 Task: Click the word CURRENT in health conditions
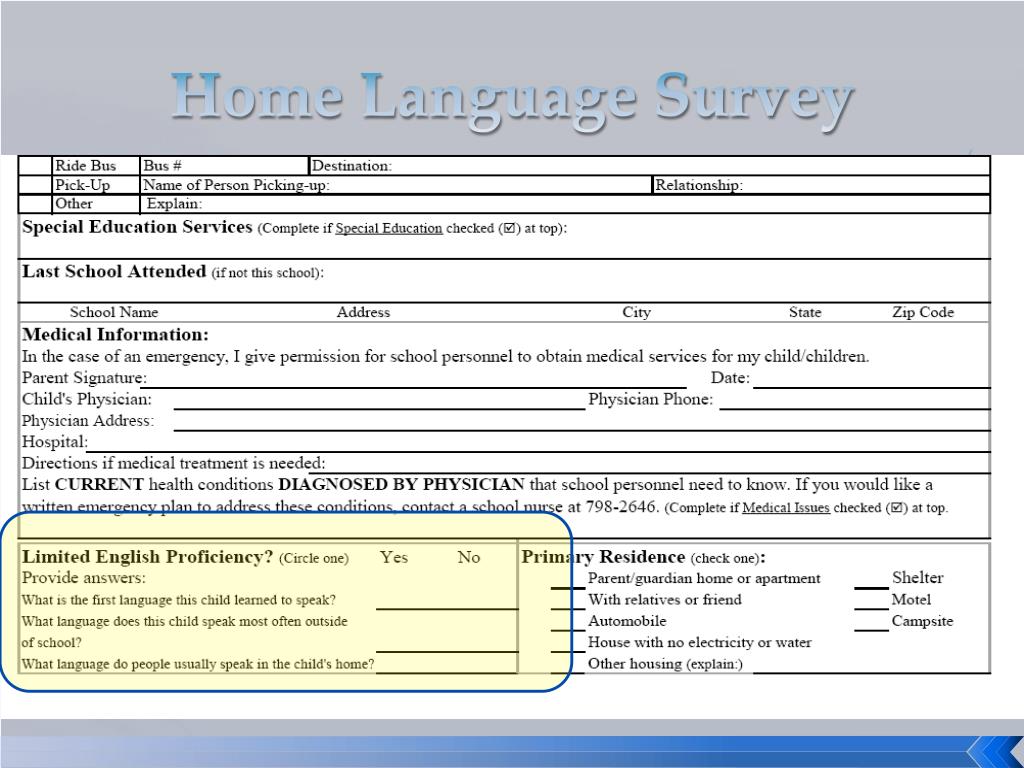pos(99,485)
